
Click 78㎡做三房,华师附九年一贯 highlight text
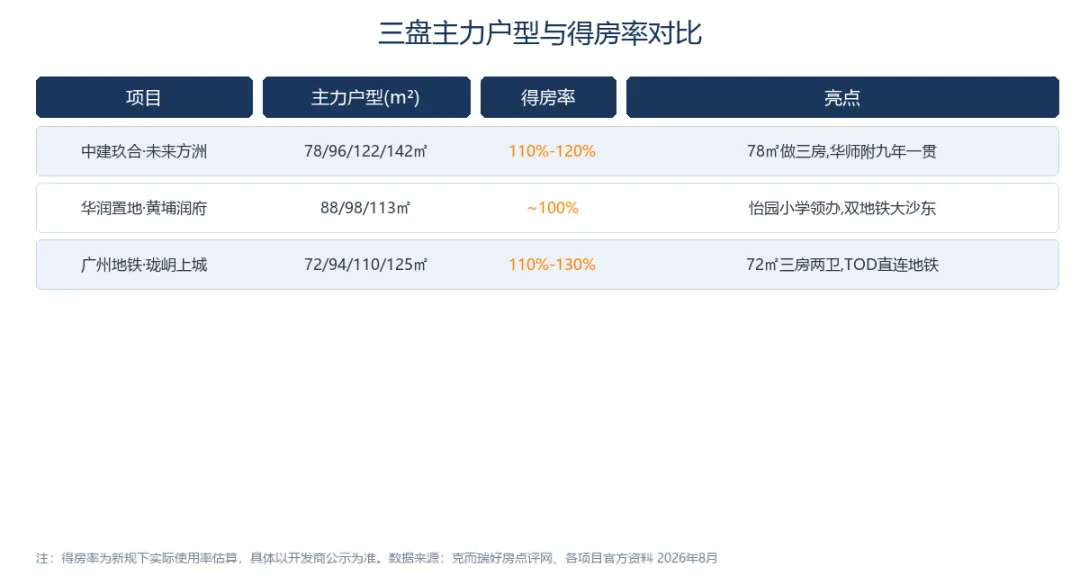point(842,152)
